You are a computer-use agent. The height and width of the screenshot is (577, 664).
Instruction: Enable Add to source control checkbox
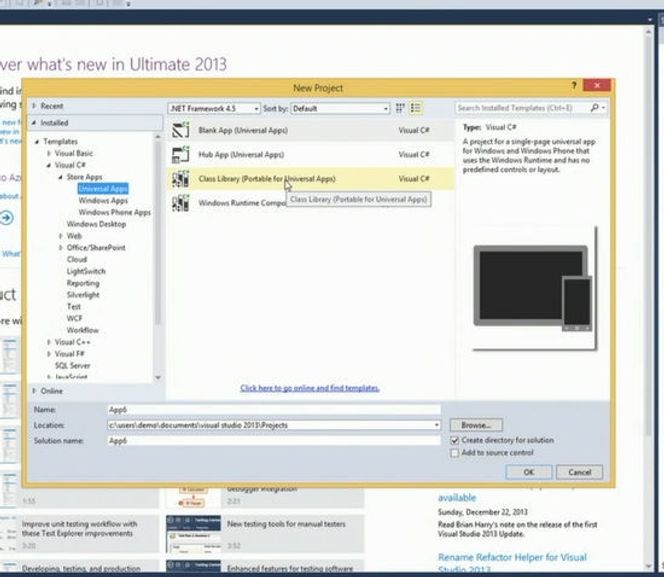click(x=454, y=453)
